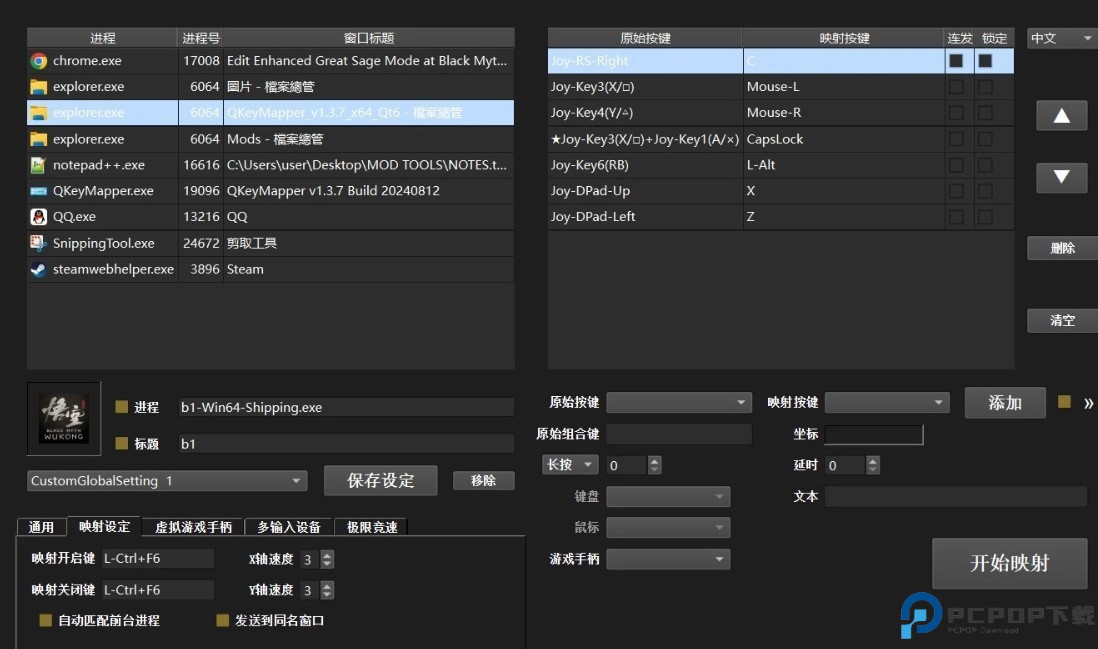Select QKeyMapper v1.3.7 Build 20240812 row

(x=270, y=191)
